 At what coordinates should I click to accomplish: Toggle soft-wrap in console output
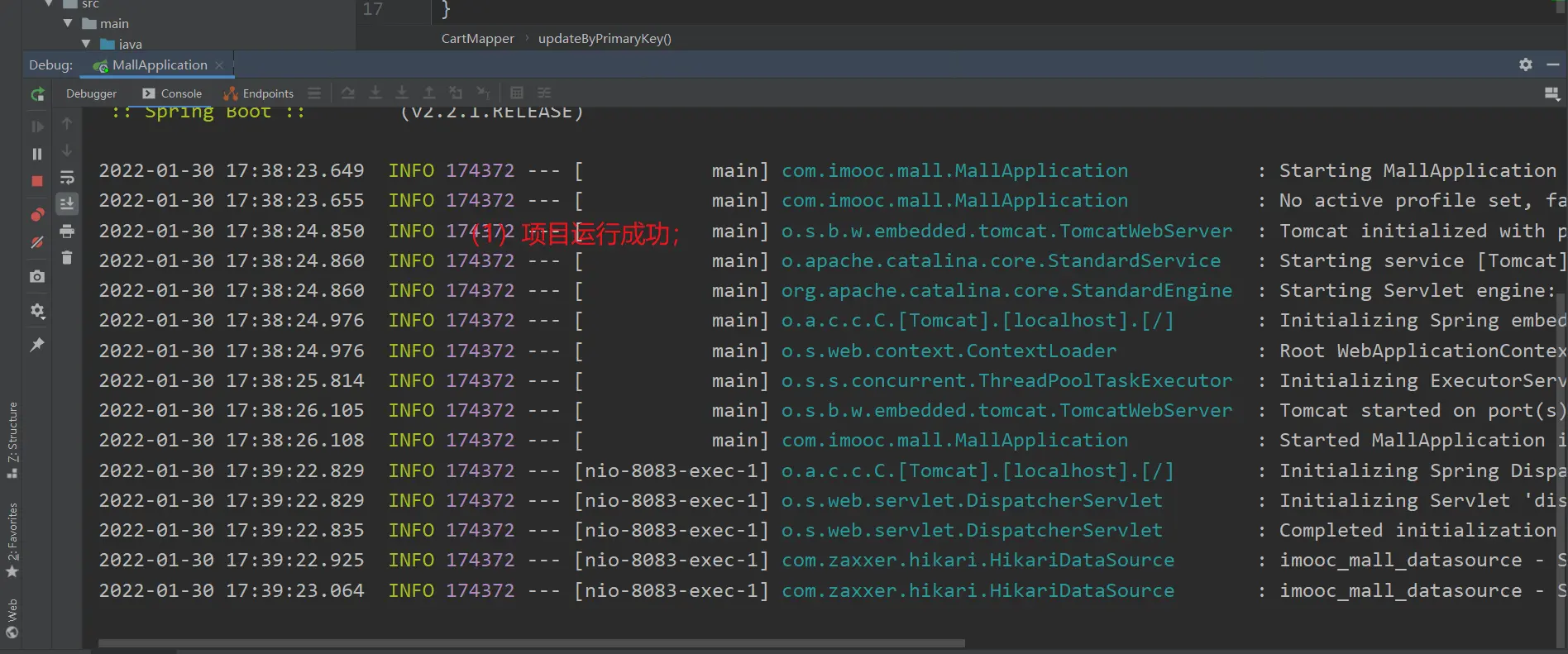click(x=67, y=178)
